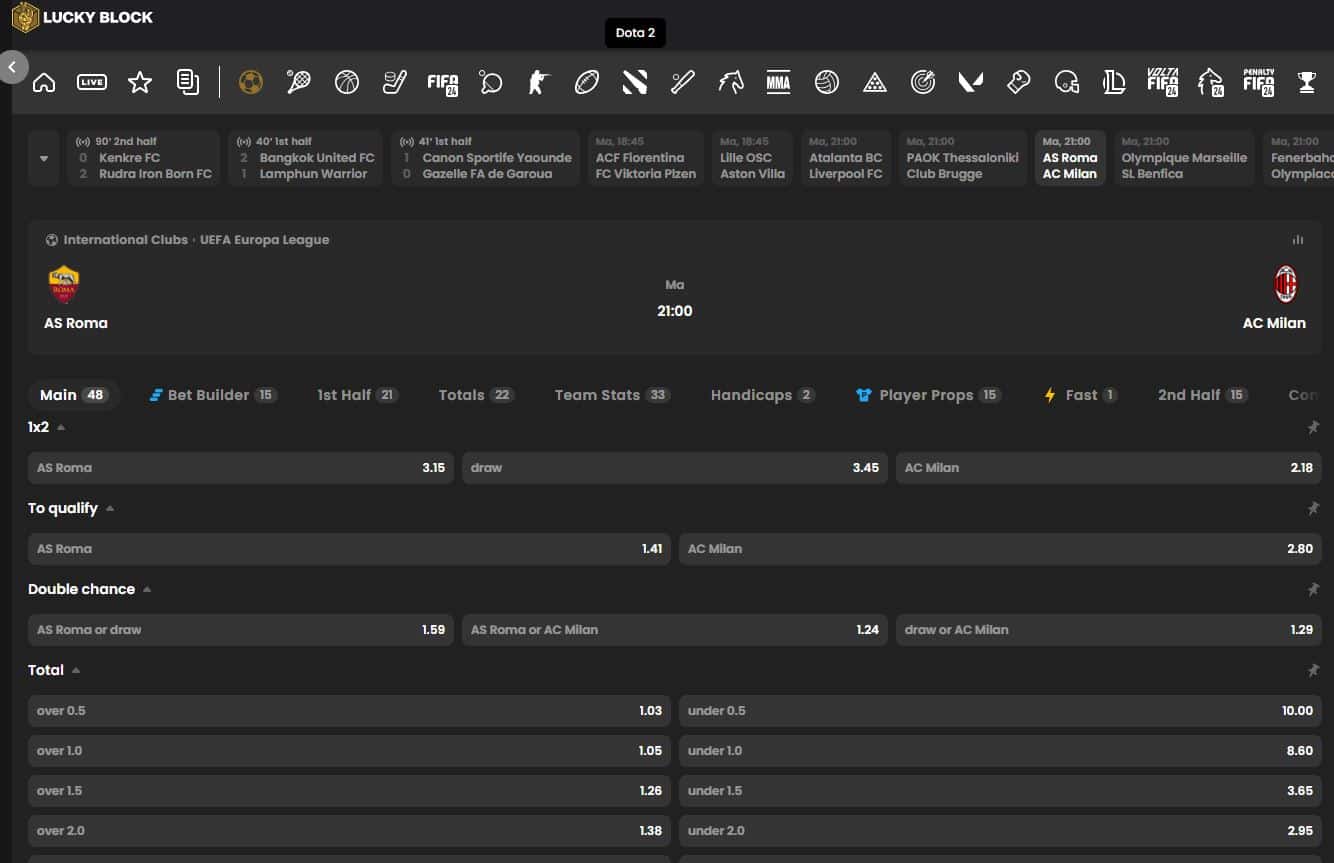Select the Dota 2 icon
Viewport: 1334px width, 863px height.
(635, 82)
